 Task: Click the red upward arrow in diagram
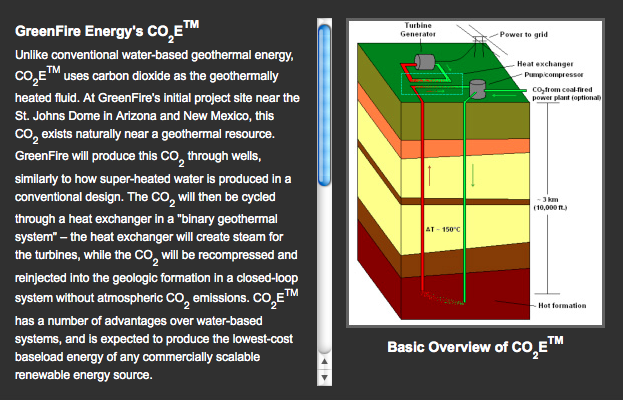click(430, 176)
